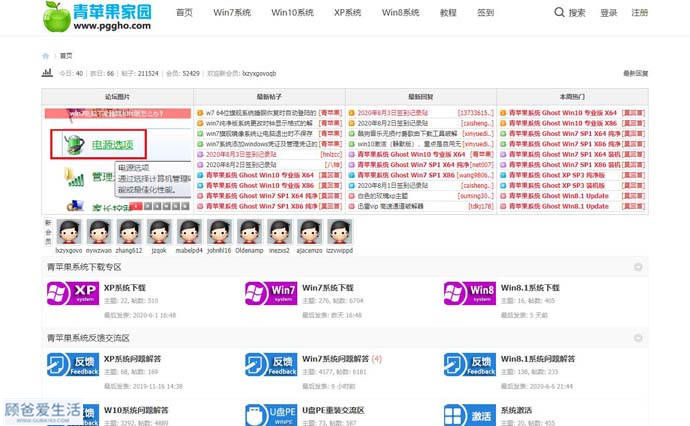Click the 登录 link in the header
Viewport: 690px width, 426px height.
pyautogui.click(x=609, y=13)
